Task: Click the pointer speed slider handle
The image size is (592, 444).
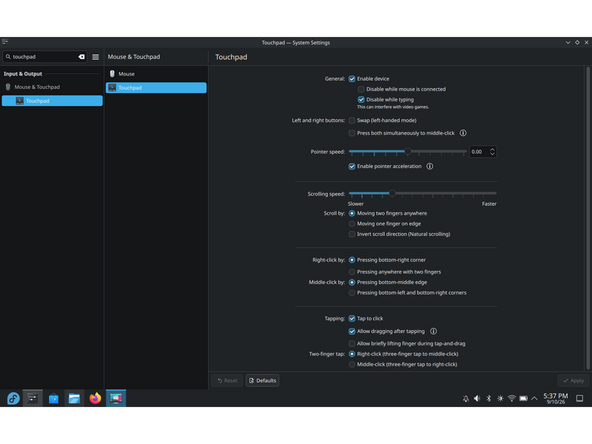Action: 407,151
